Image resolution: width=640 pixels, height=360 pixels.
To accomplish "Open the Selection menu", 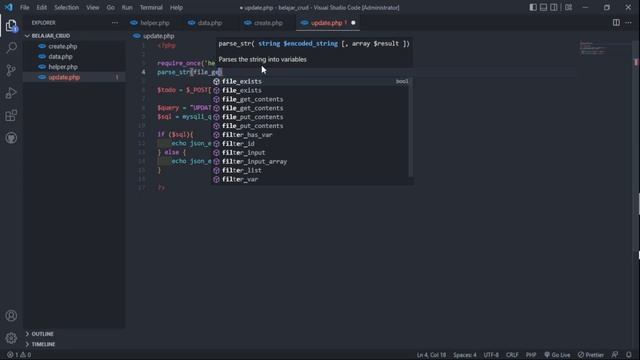I will coord(67,7).
